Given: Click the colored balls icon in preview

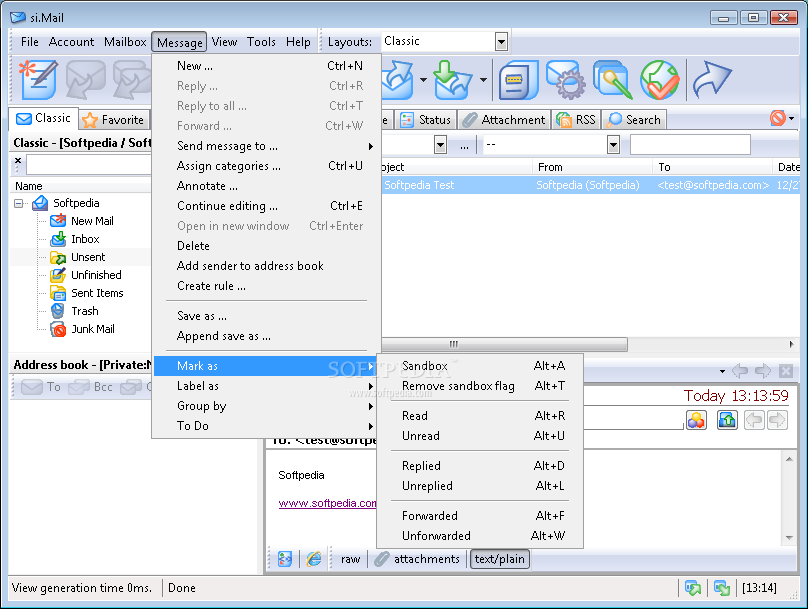Looking at the screenshot, I should pos(696,419).
